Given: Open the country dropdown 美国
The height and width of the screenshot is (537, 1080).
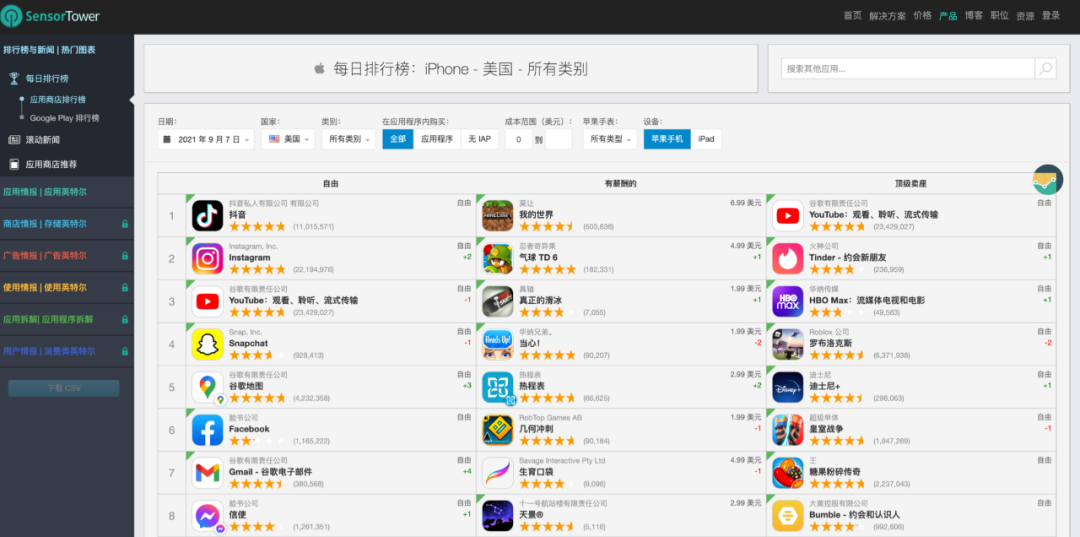Looking at the screenshot, I should [288, 139].
